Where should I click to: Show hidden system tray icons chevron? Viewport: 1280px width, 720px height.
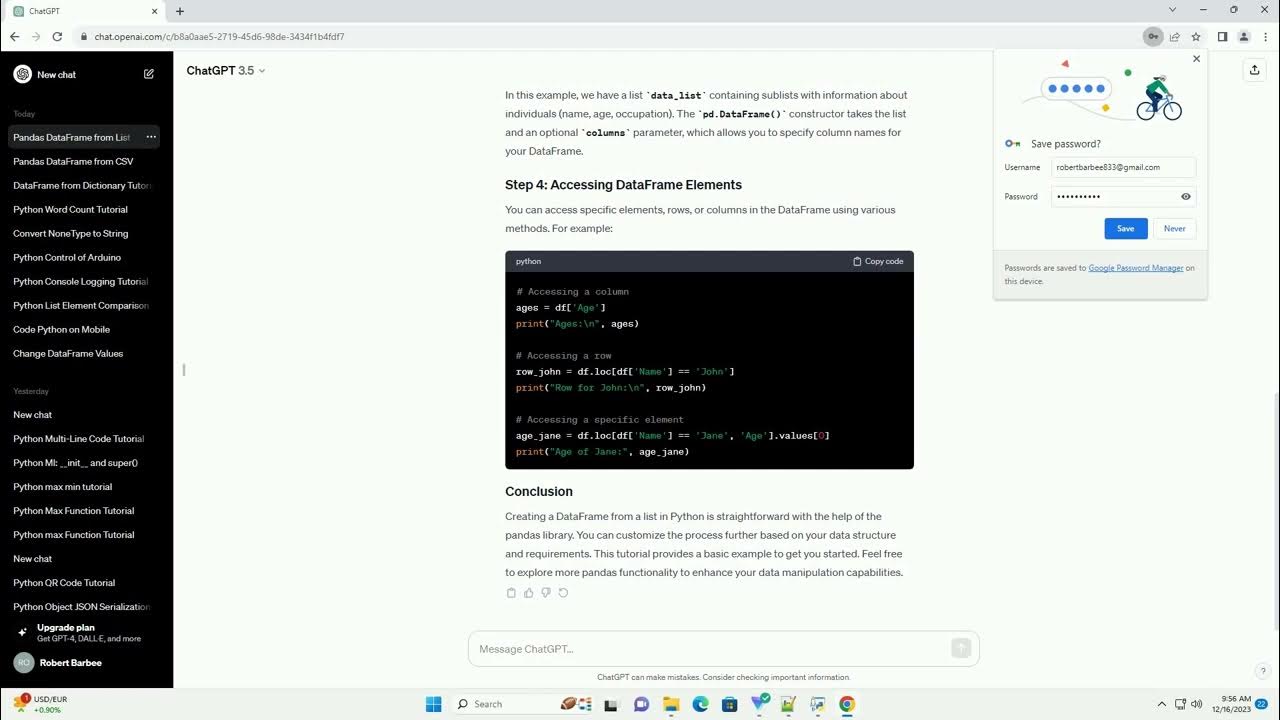1162,704
